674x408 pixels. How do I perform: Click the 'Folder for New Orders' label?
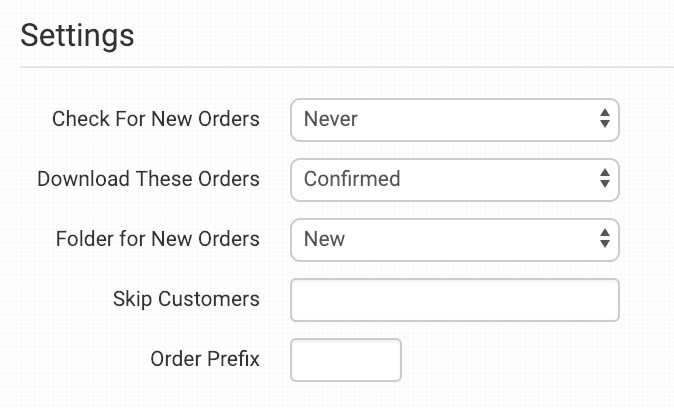pos(158,239)
